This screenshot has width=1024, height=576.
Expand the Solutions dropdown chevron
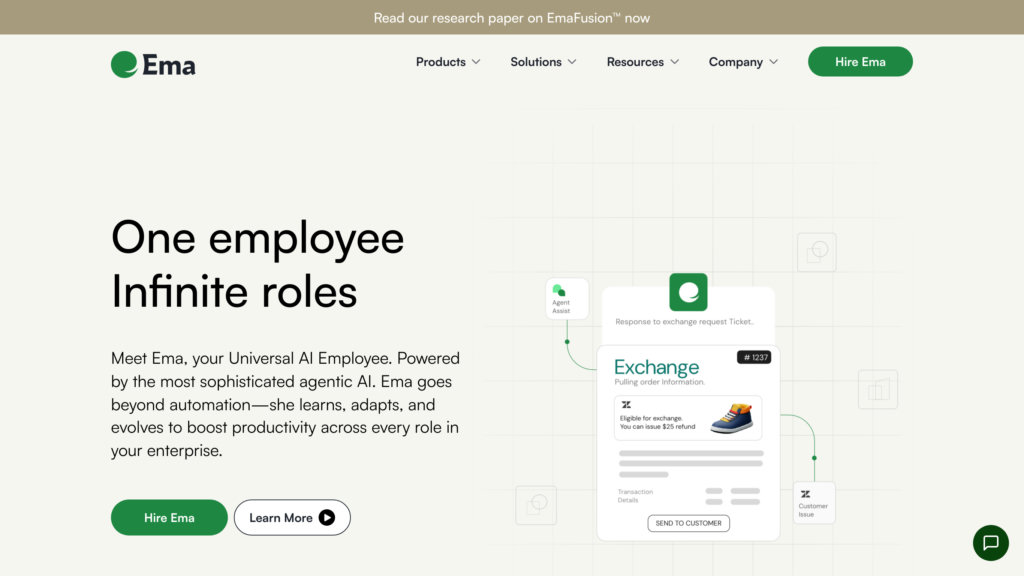pos(572,62)
